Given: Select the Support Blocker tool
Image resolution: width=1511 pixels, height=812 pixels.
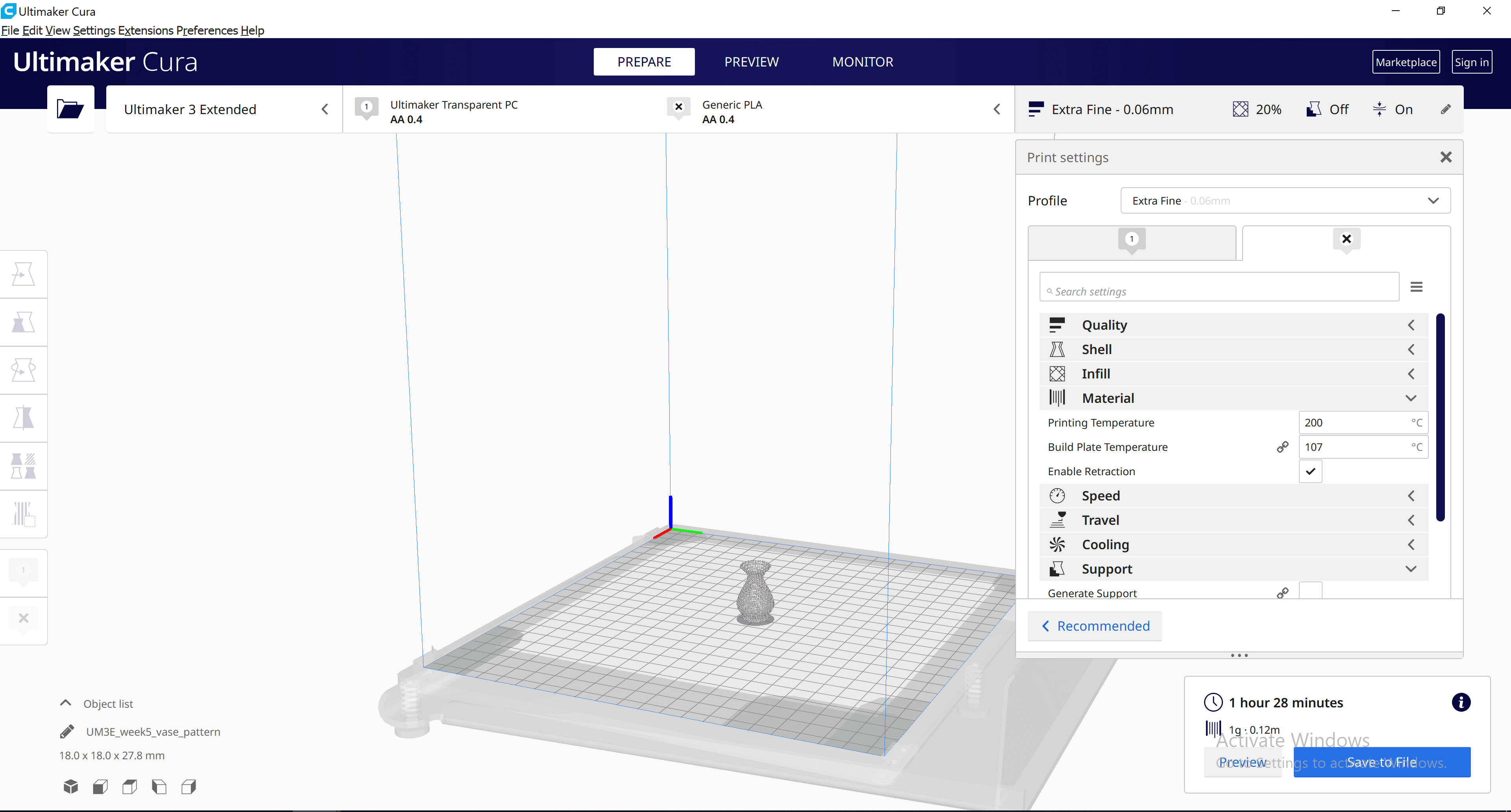Looking at the screenshot, I should pos(24,514).
